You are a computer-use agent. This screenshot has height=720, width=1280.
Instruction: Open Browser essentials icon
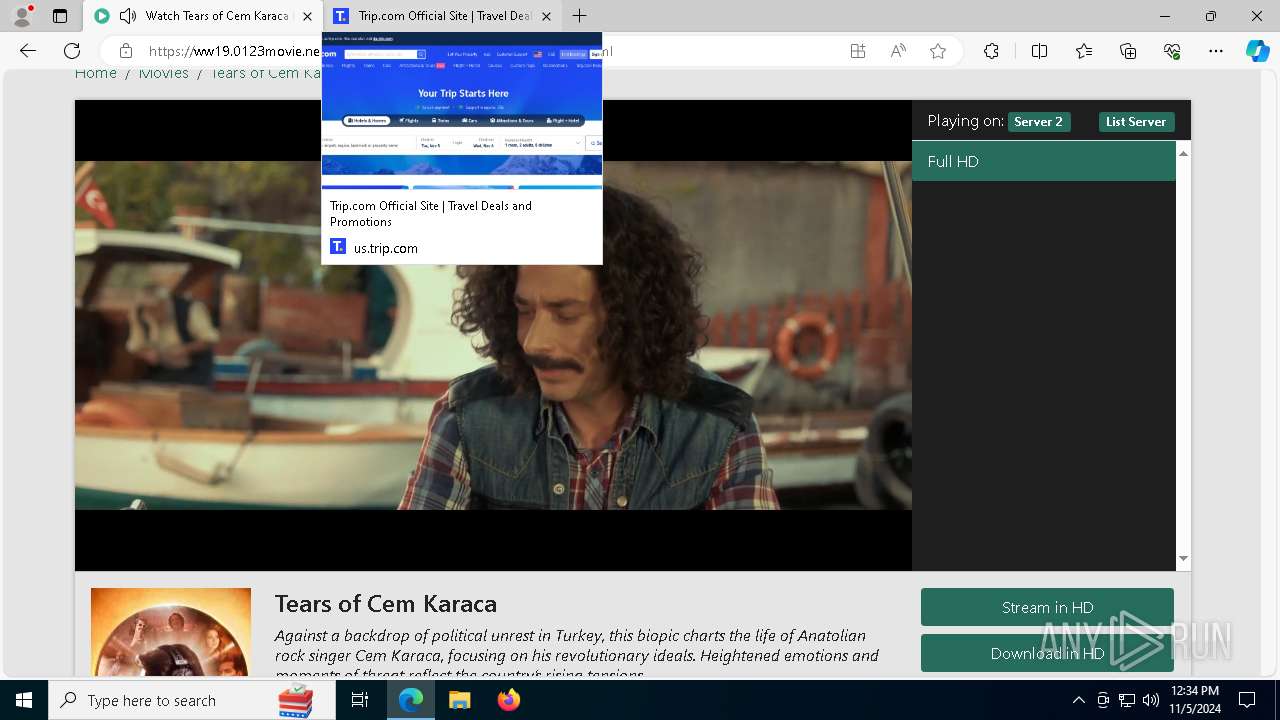(x=1172, y=51)
